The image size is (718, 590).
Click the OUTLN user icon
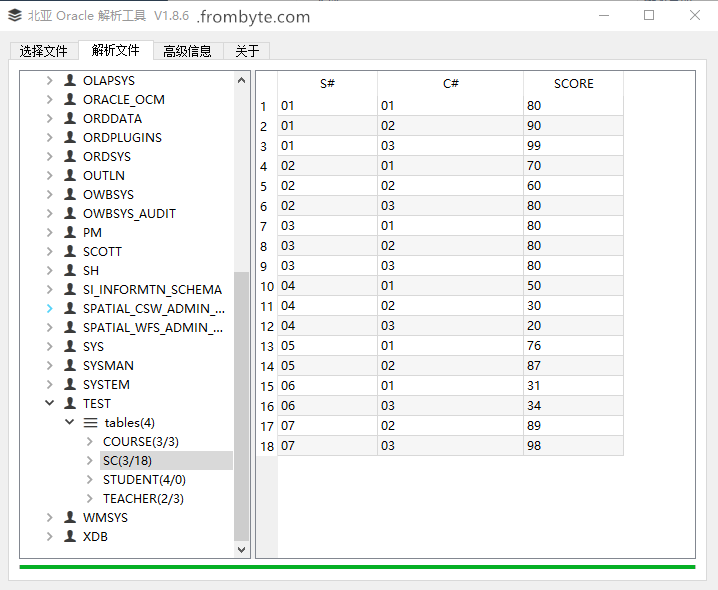[x=70, y=175]
